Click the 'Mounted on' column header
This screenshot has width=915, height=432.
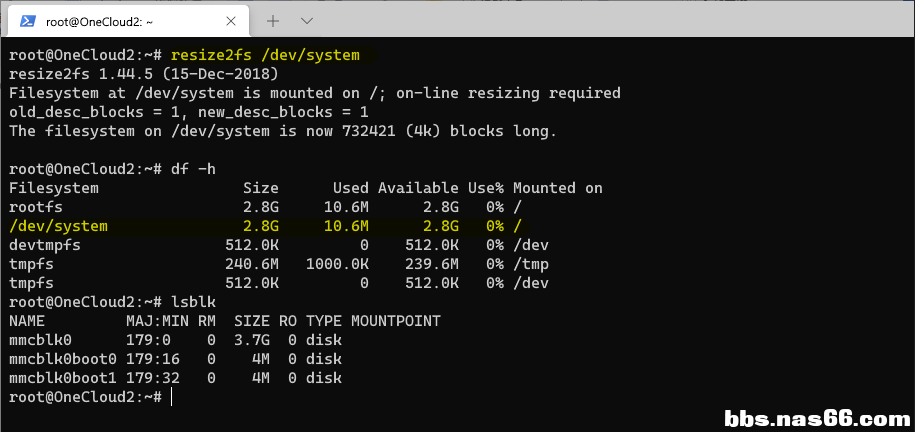coord(558,188)
